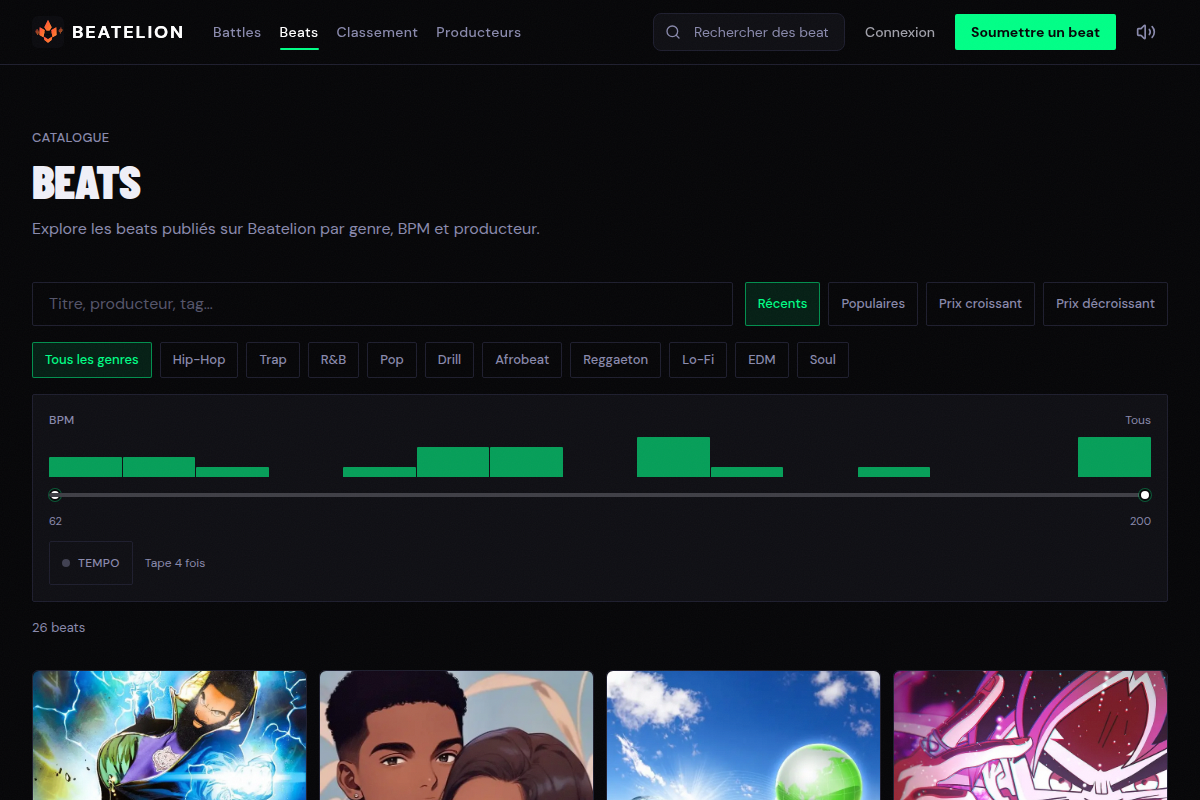The height and width of the screenshot is (800, 1200).
Task: Click the Tous BPM reset label
Action: (1138, 420)
